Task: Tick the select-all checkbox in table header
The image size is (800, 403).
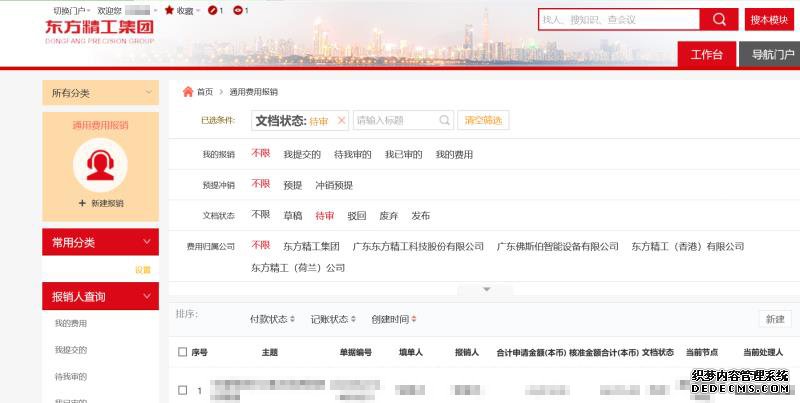Action: [x=183, y=352]
